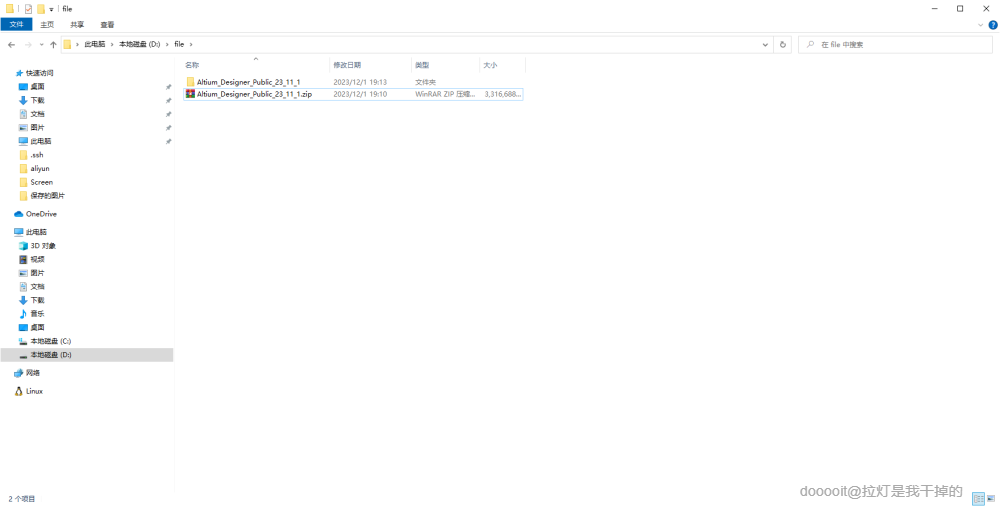Image resolution: width=1000 pixels, height=506 pixels.
Task: Click the 3,316,688 size cell
Action: click(503, 94)
